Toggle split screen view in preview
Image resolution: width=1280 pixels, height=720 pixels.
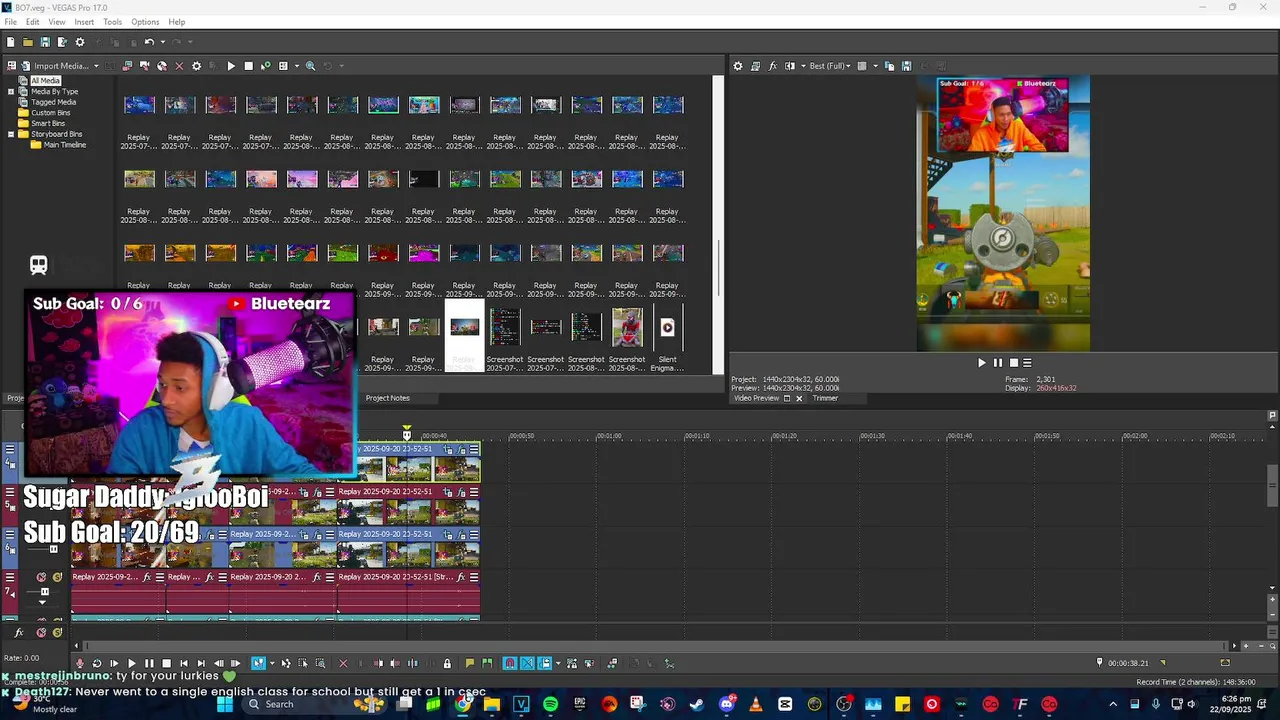790,66
